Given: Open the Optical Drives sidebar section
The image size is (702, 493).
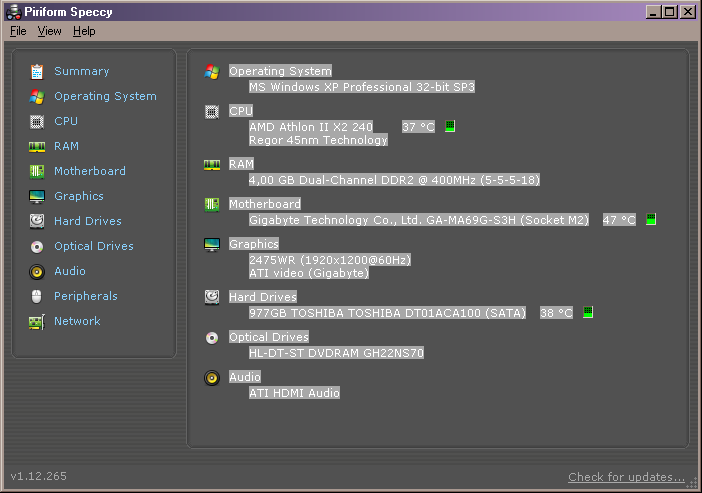Looking at the screenshot, I should [94, 246].
